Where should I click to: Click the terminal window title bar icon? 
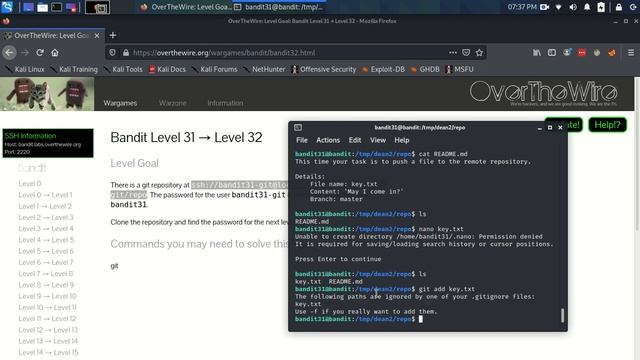298,127
